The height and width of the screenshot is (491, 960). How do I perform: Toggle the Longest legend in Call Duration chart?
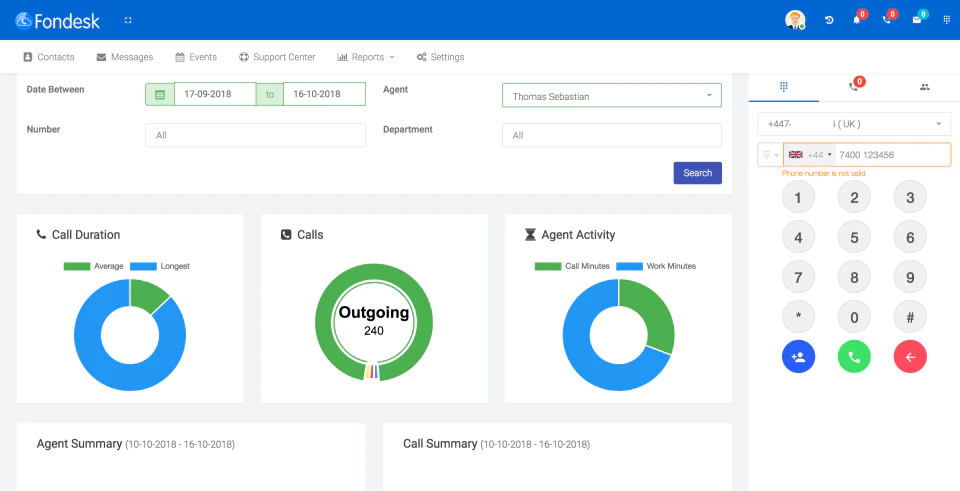tap(160, 266)
